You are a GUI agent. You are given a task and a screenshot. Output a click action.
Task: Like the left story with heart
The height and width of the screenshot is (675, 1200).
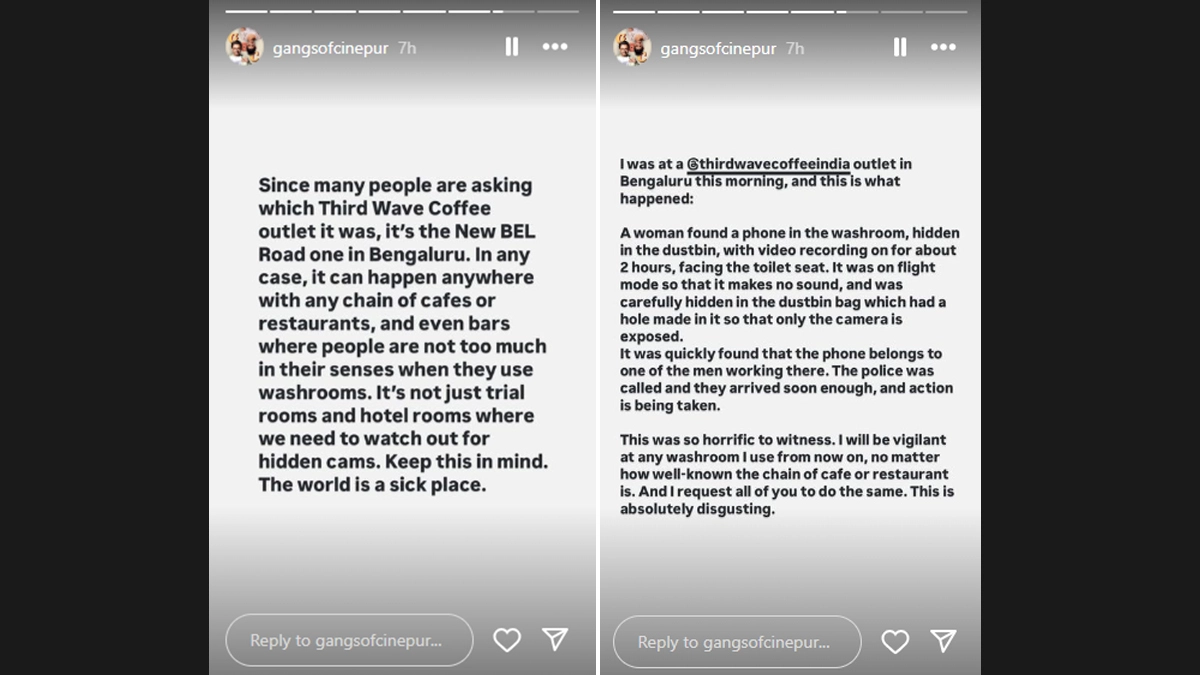pos(507,640)
